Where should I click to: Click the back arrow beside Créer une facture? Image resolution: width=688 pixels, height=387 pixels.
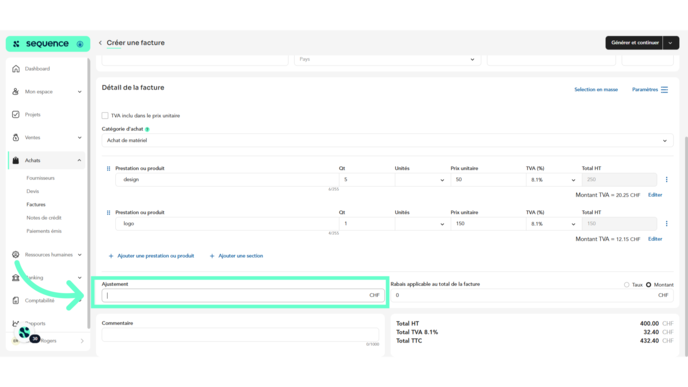tap(100, 43)
